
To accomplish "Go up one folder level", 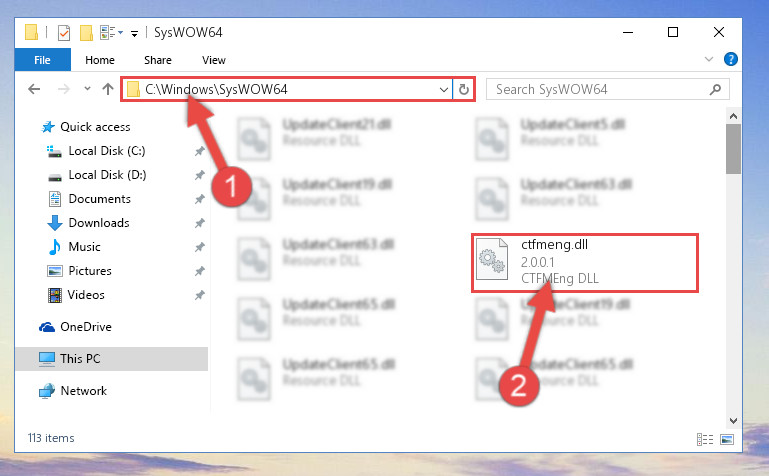I will click(x=107, y=89).
